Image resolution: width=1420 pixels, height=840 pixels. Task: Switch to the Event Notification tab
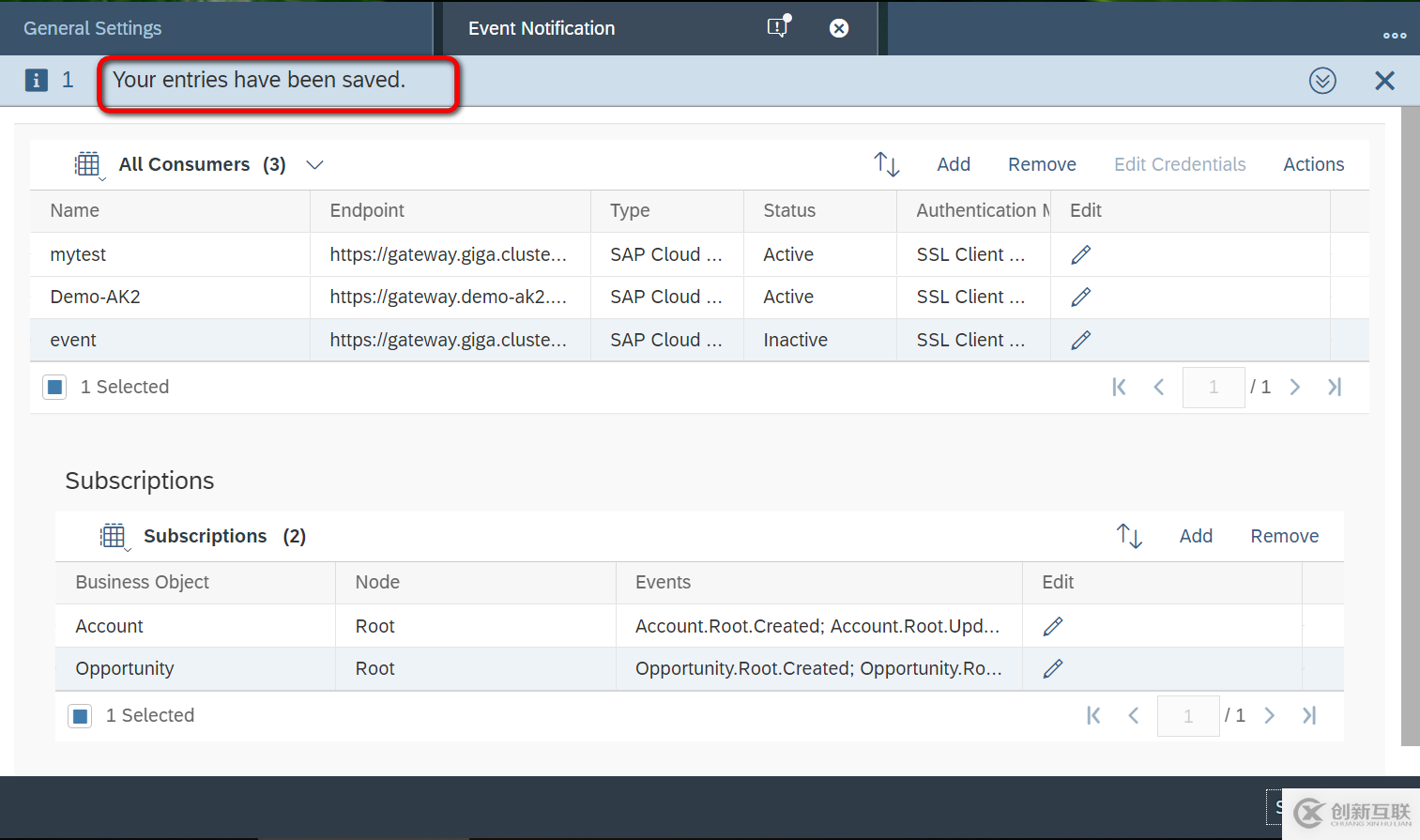(542, 28)
